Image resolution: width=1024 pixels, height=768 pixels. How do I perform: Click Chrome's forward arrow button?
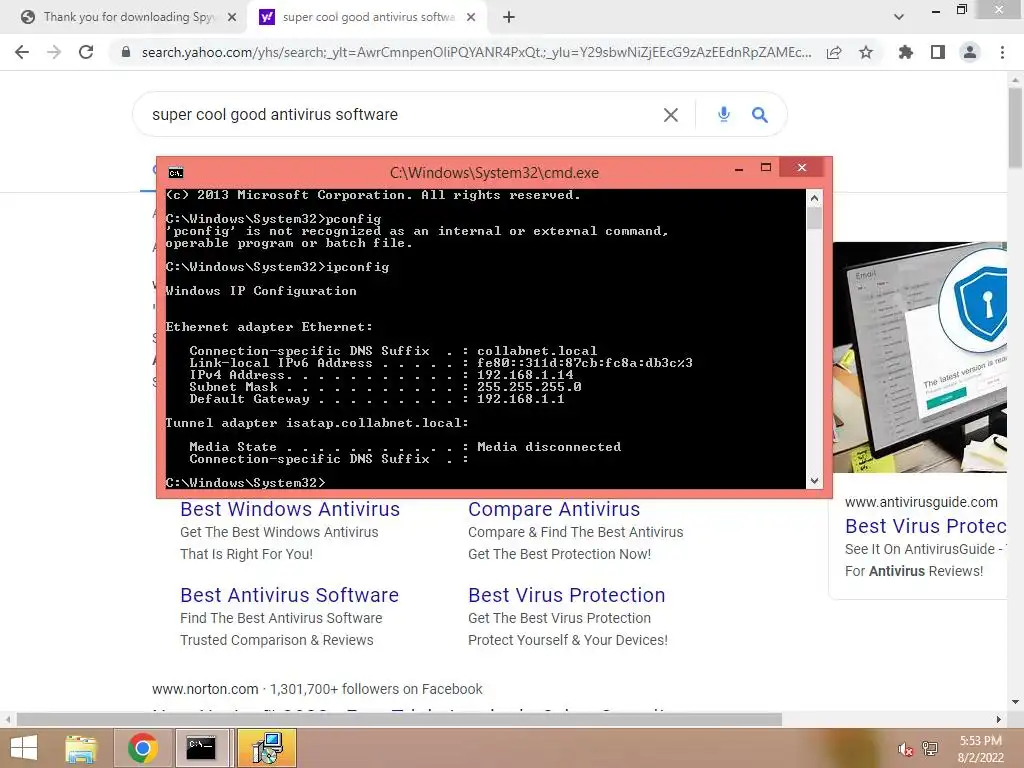click(x=54, y=52)
